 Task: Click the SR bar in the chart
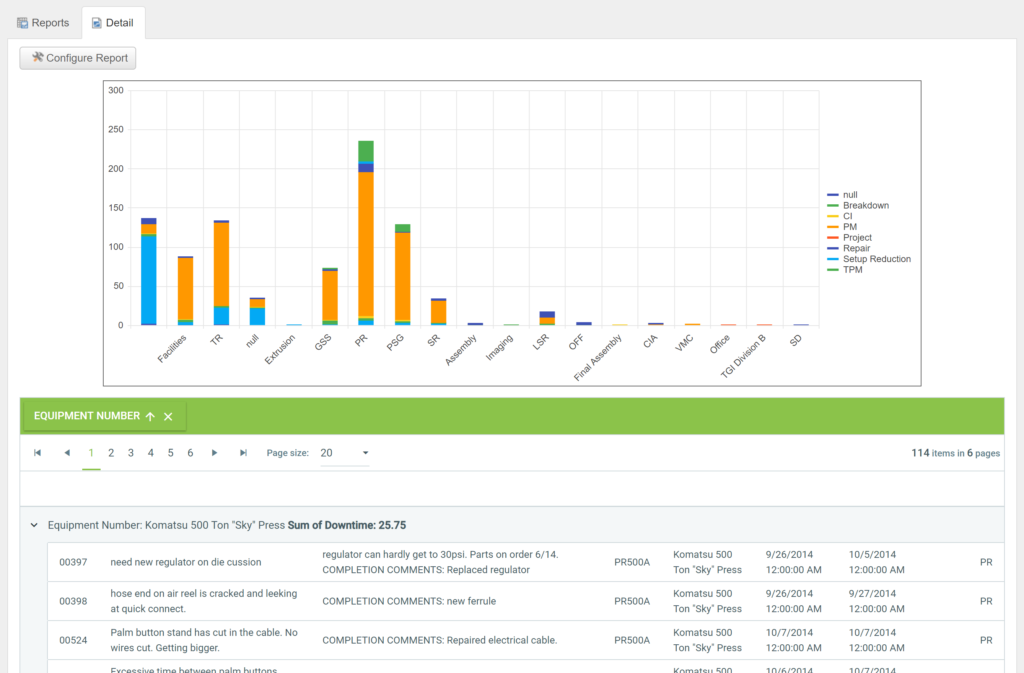439,311
